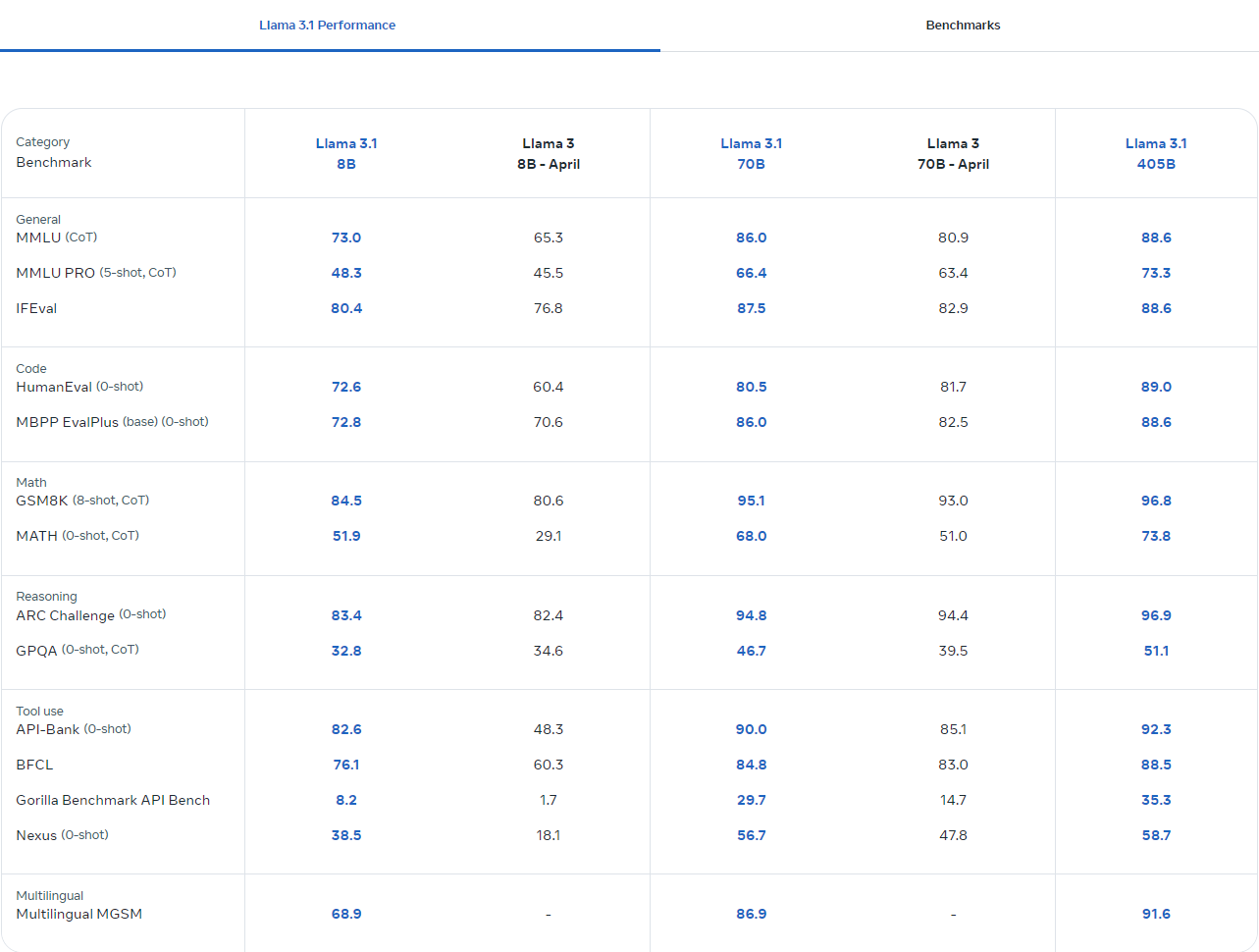This screenshot has width=1259, height=952.
Task: Select the Llama 3.1 8B column header
Action: click(346, 154)
